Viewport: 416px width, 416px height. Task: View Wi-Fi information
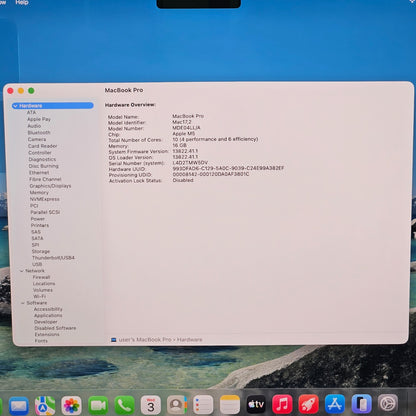[x=40, y=296]
